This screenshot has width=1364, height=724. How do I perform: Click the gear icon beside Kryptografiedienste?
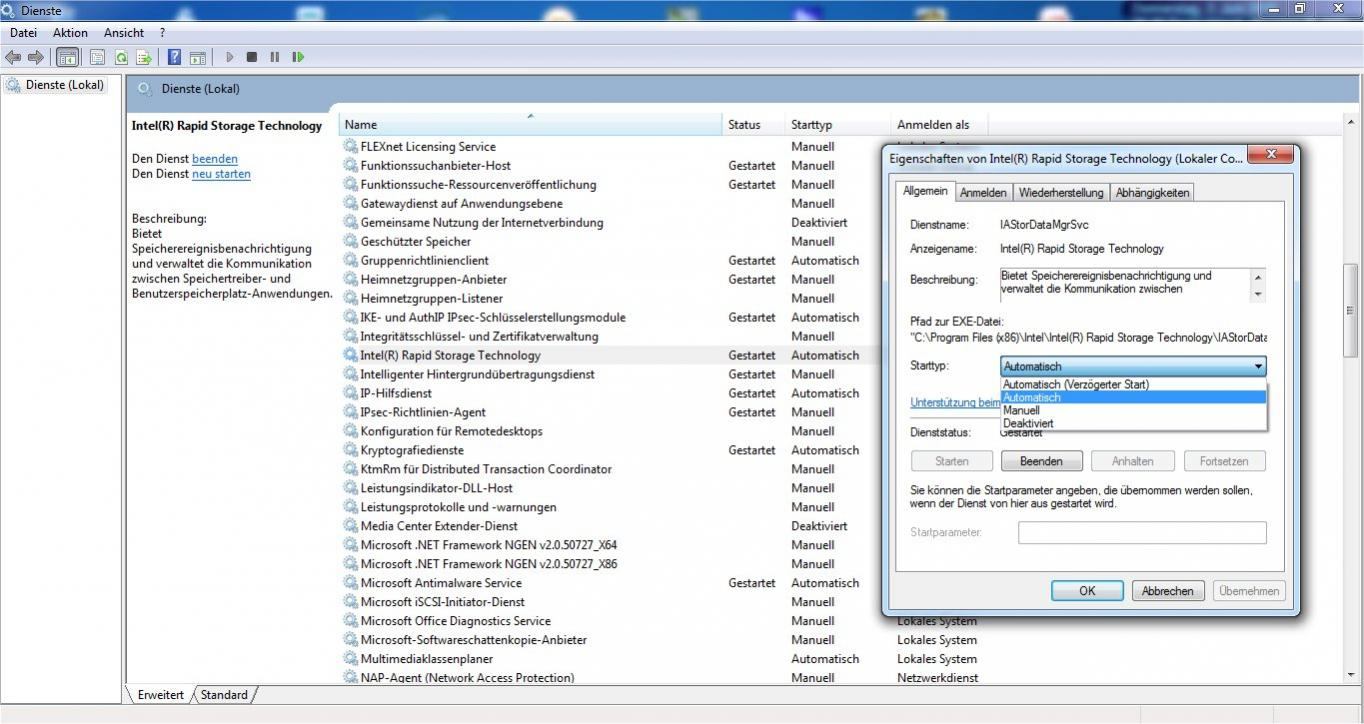[x=350, y=450]
